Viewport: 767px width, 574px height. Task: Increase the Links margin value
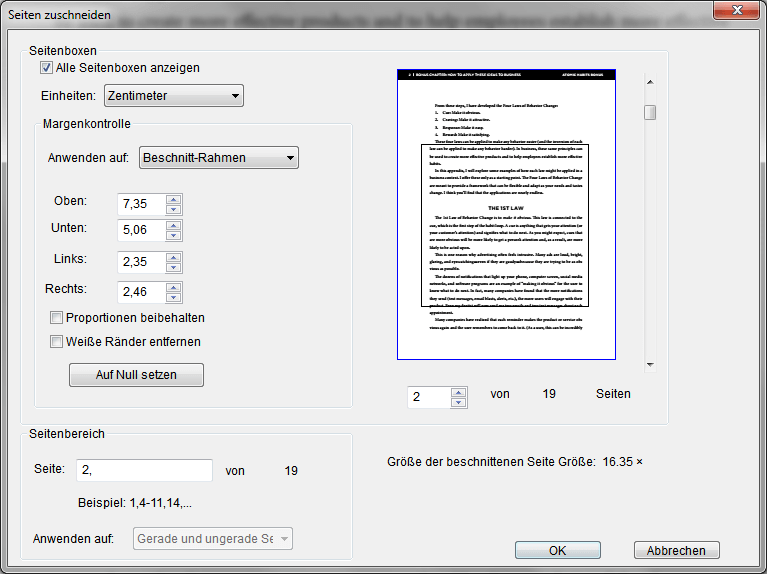click(174, 257)
